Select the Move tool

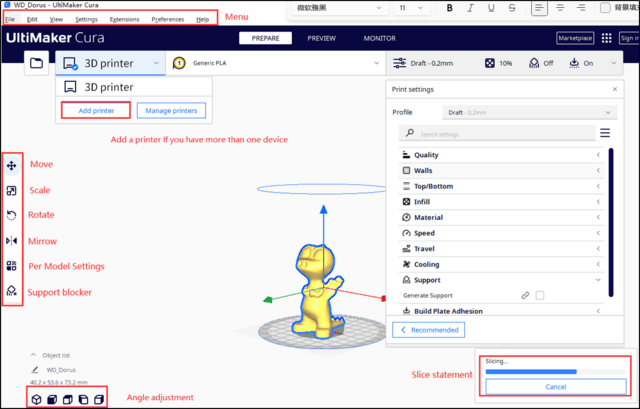pos(12,165)
